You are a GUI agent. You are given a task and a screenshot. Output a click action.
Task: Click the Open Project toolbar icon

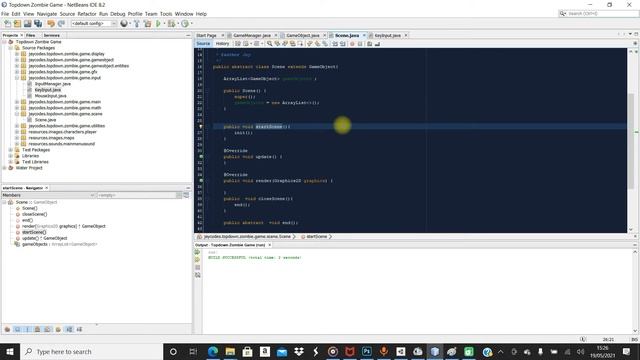(x=28, y=24)
